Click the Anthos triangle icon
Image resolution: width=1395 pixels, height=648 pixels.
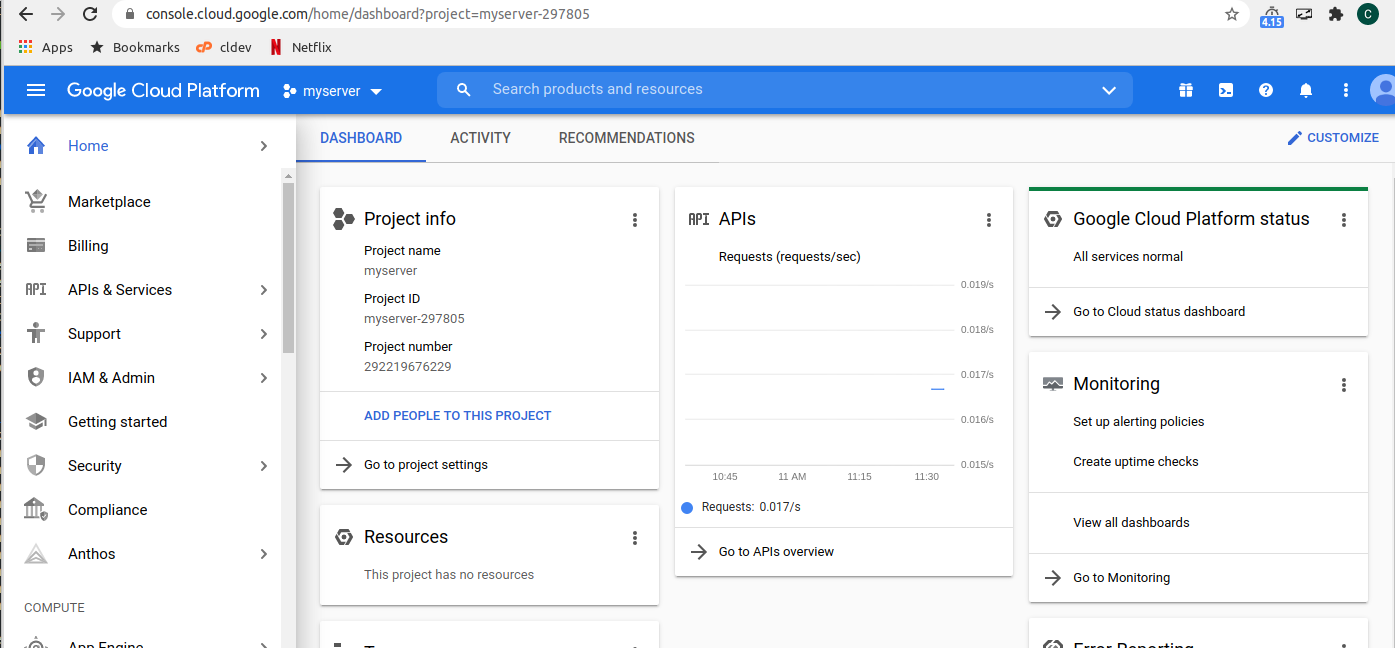[x=36, y=554]
